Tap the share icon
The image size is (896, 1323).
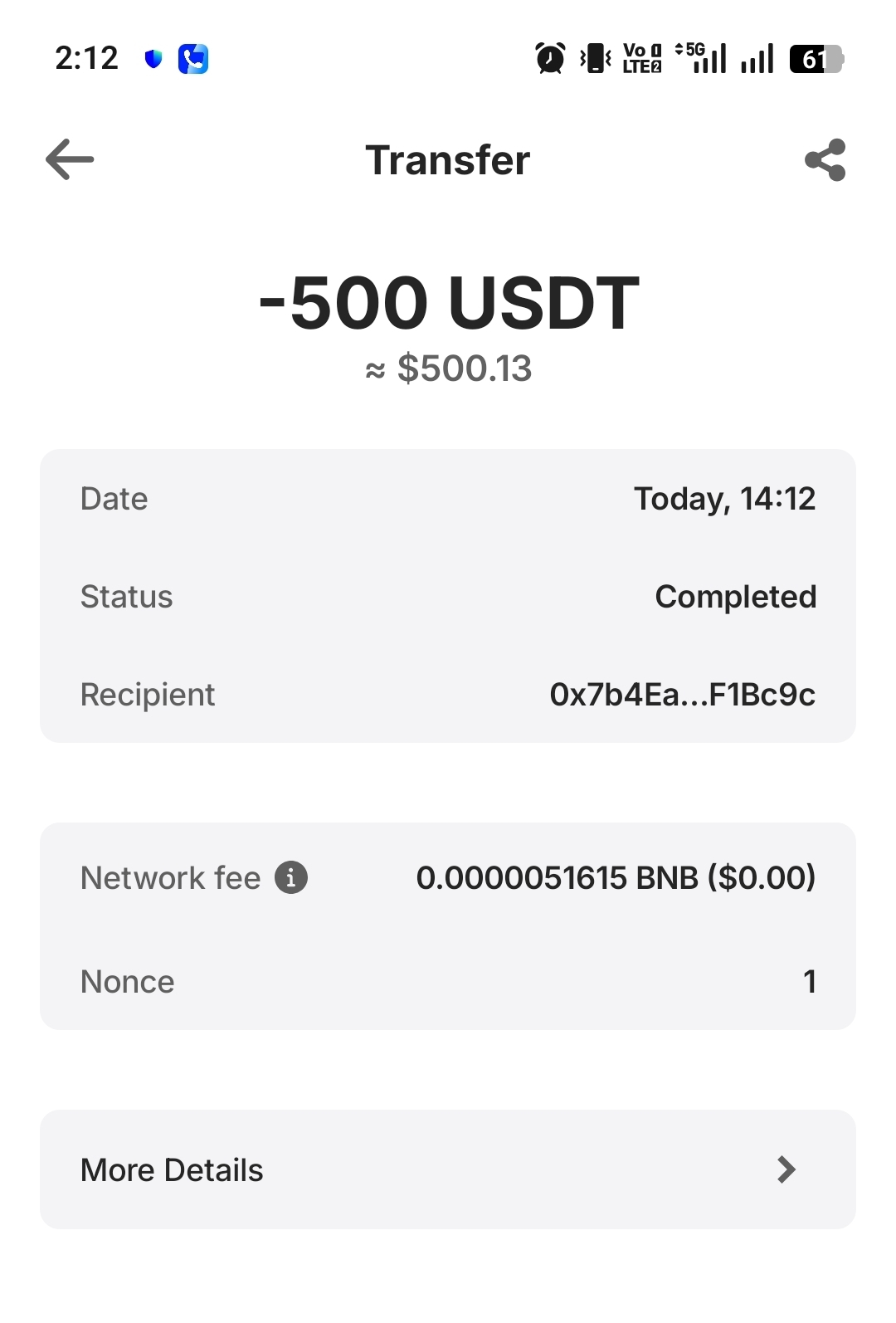[825, 160]
